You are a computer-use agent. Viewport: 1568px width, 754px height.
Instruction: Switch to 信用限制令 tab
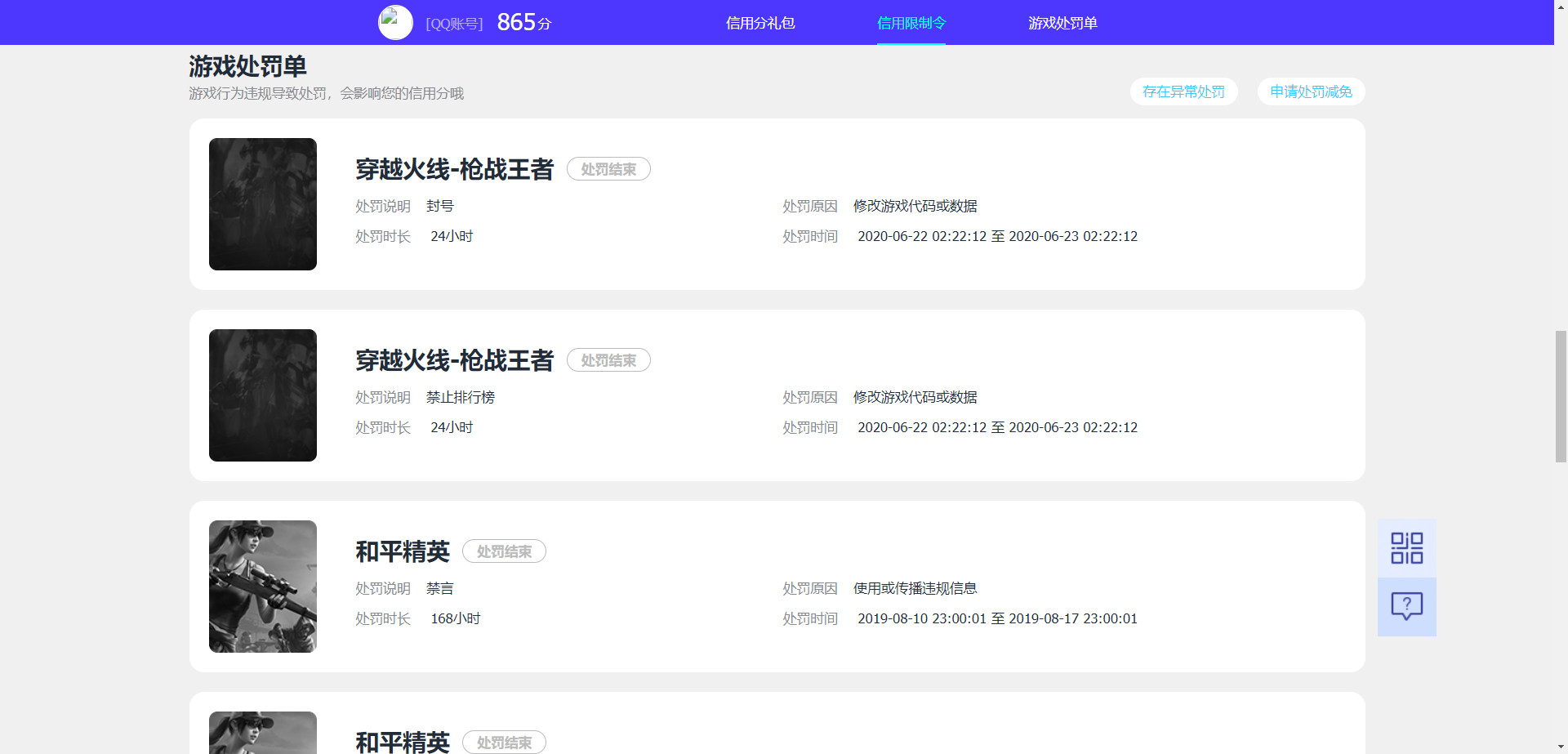(911, 23)
